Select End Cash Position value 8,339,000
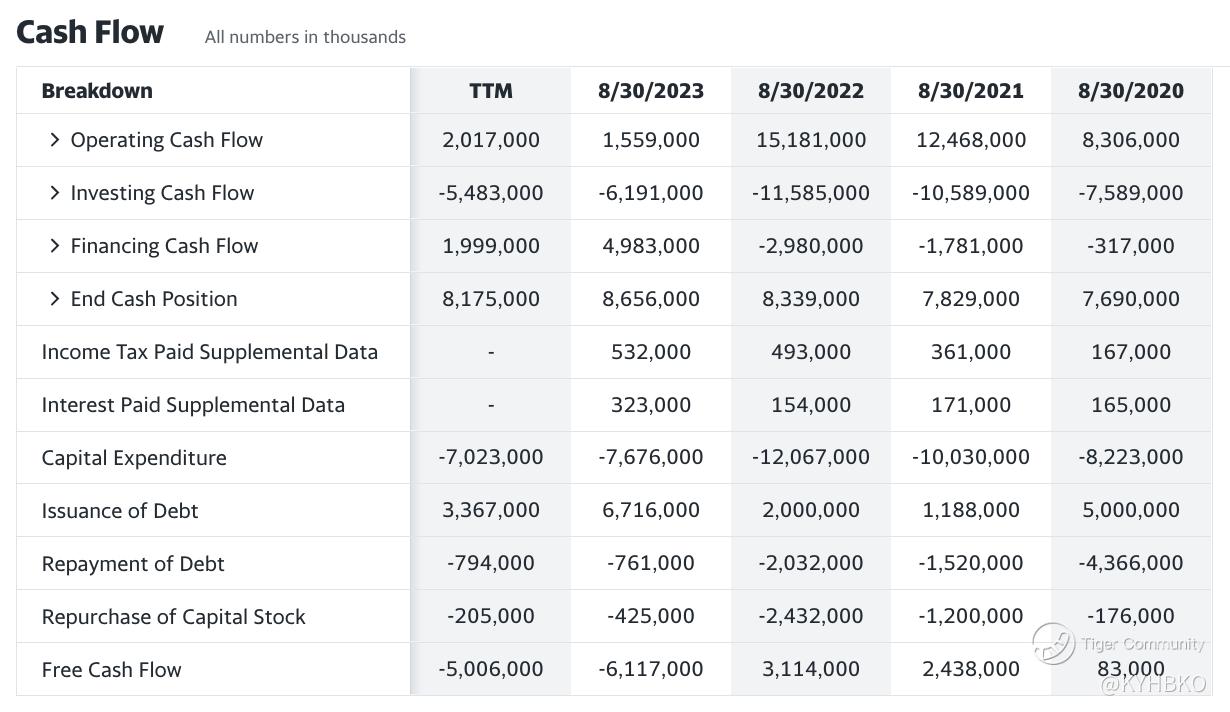Viewport: 1230px width, 712px height. [811, 299]
